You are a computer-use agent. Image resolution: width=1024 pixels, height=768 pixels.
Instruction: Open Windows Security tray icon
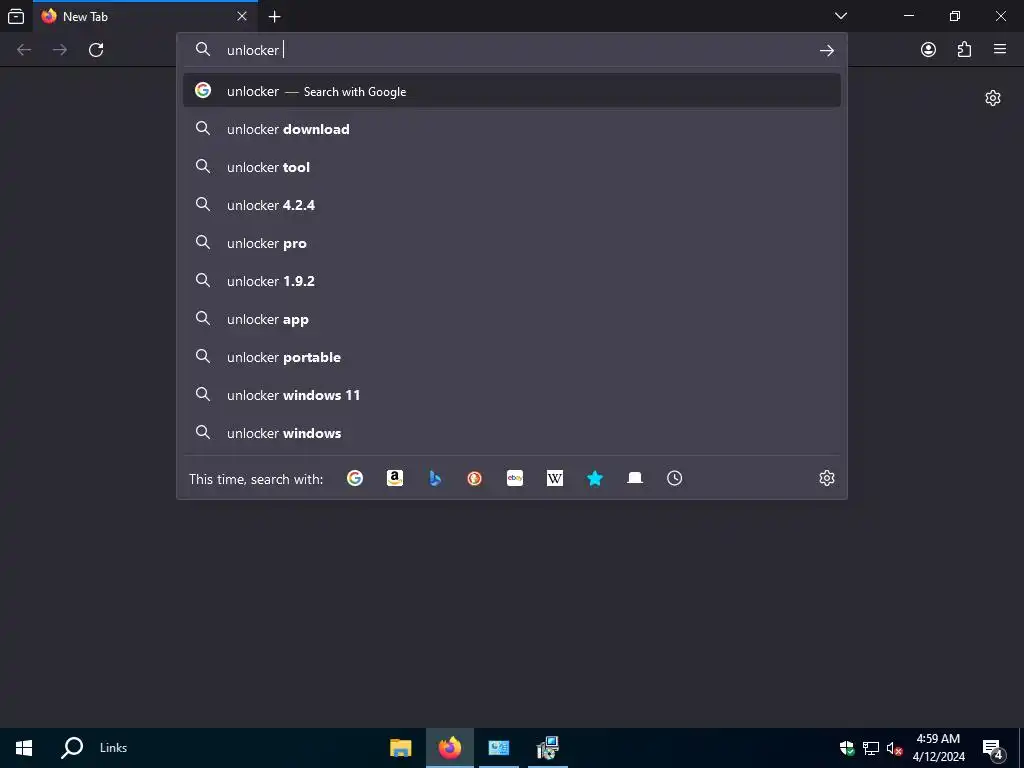847,748
